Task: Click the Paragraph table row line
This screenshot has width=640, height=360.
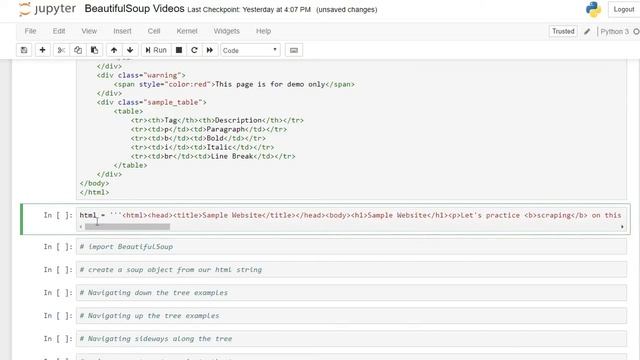Action: pos(209,129)
